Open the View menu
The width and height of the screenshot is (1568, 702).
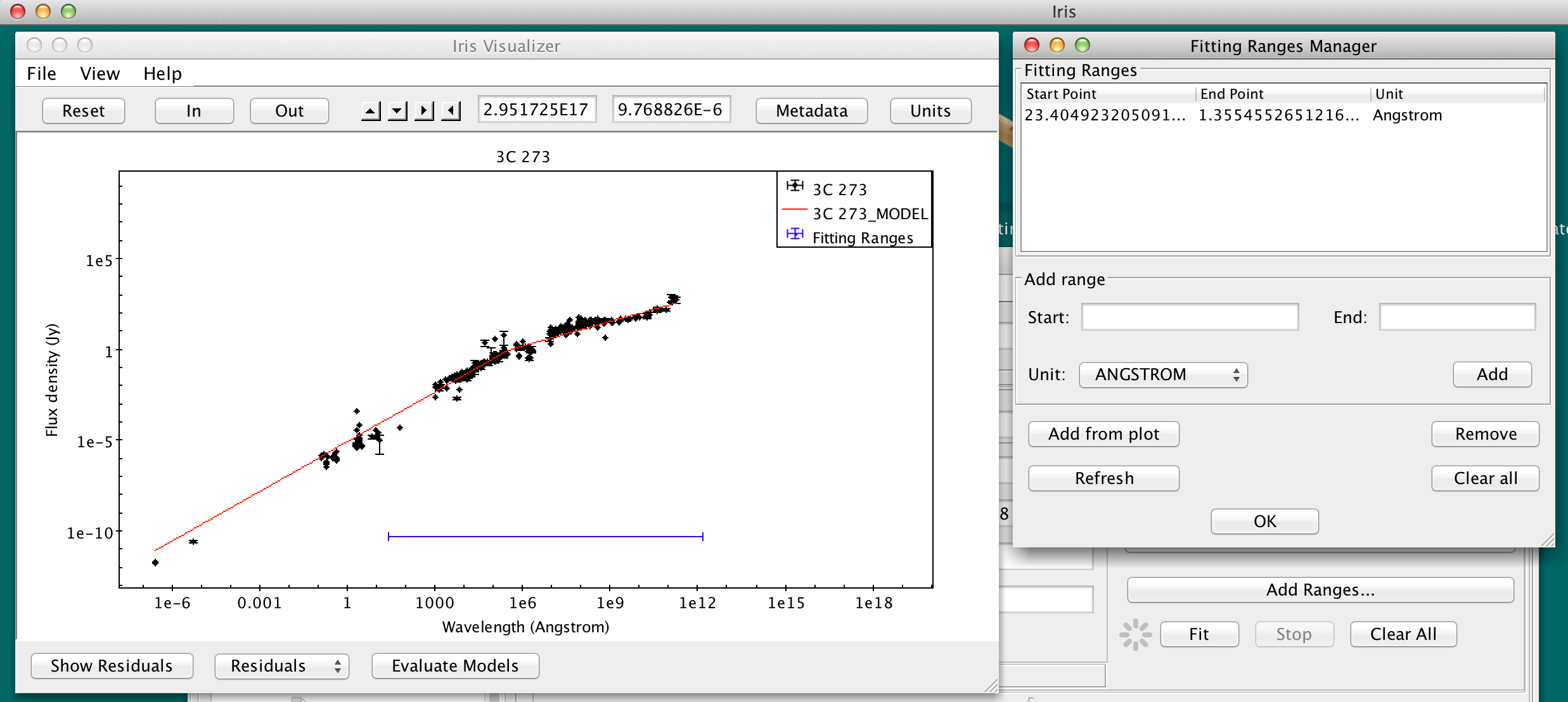tap(100, 73)
